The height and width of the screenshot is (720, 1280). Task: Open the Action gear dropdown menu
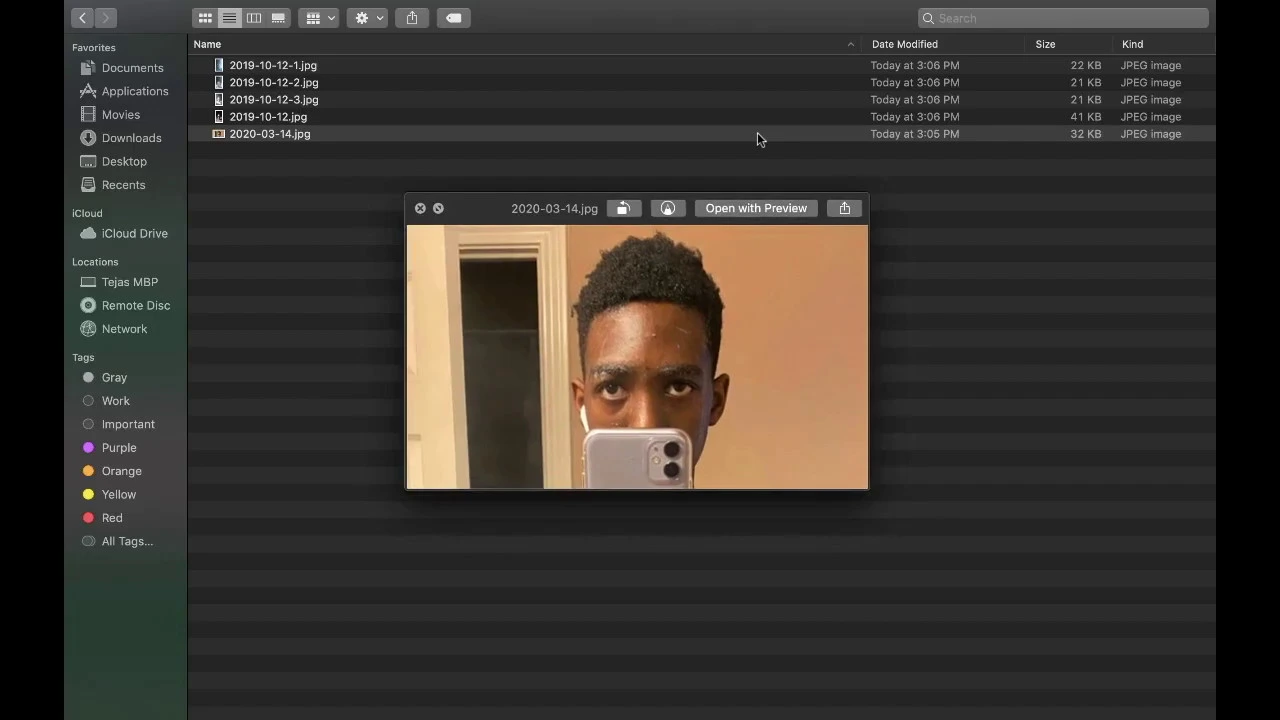pyautogui.click(x=368, y=18)
